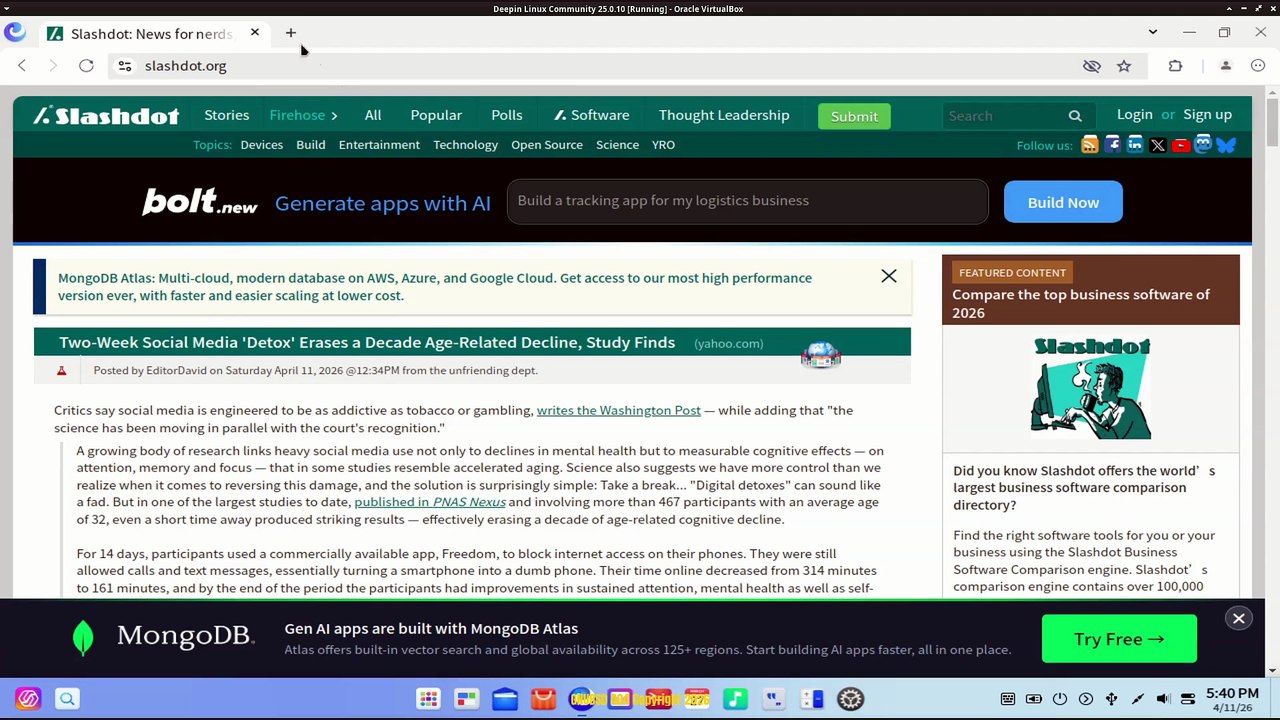Image resolution: width=1280 pixels, height=720 pixels.
Task: Open browser profile account icon
Action: click(1225, 66)
